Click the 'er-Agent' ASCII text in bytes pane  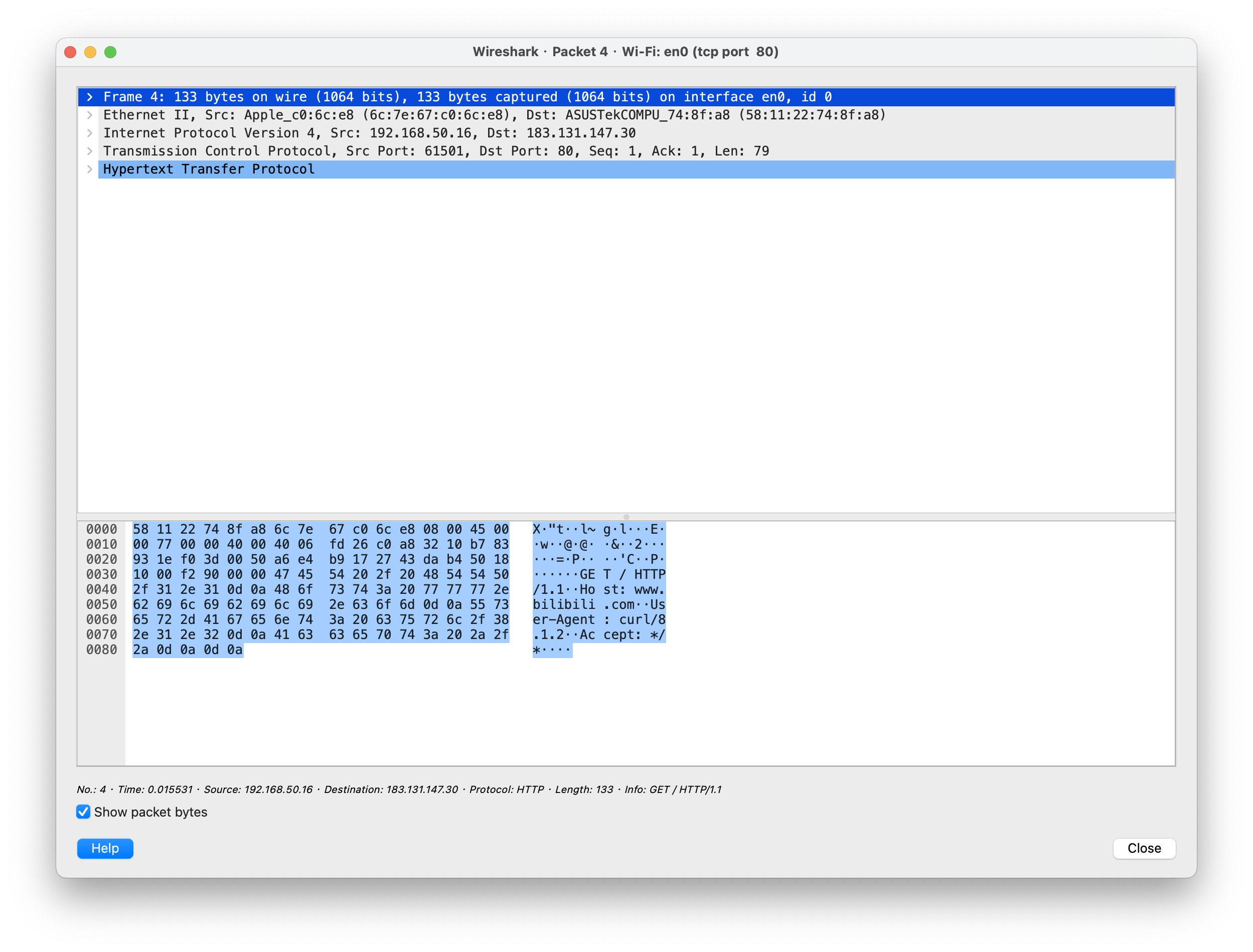tap(563, 620)
